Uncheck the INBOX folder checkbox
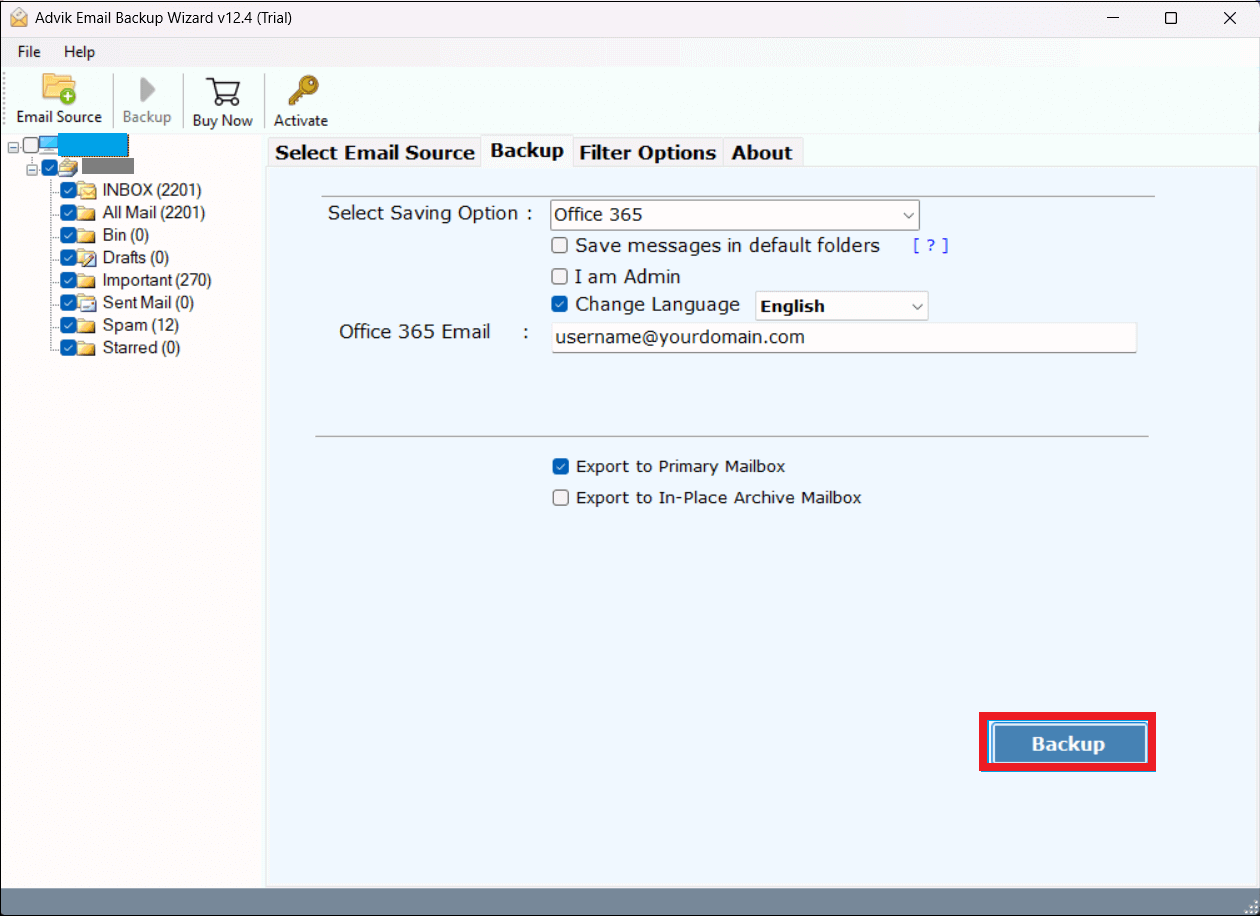The image size is (1260, 916). (x=68, y=190)
